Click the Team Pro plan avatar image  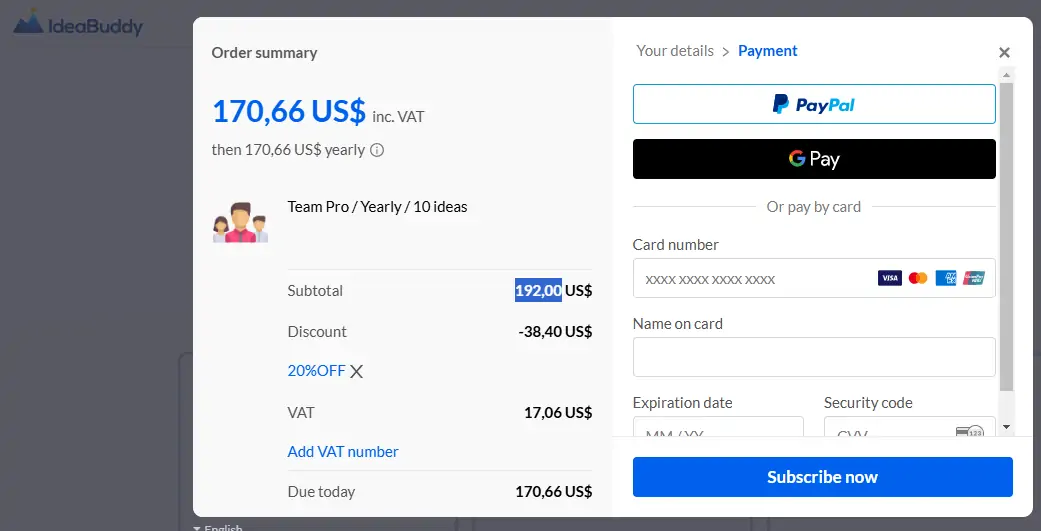click(241, 222)
